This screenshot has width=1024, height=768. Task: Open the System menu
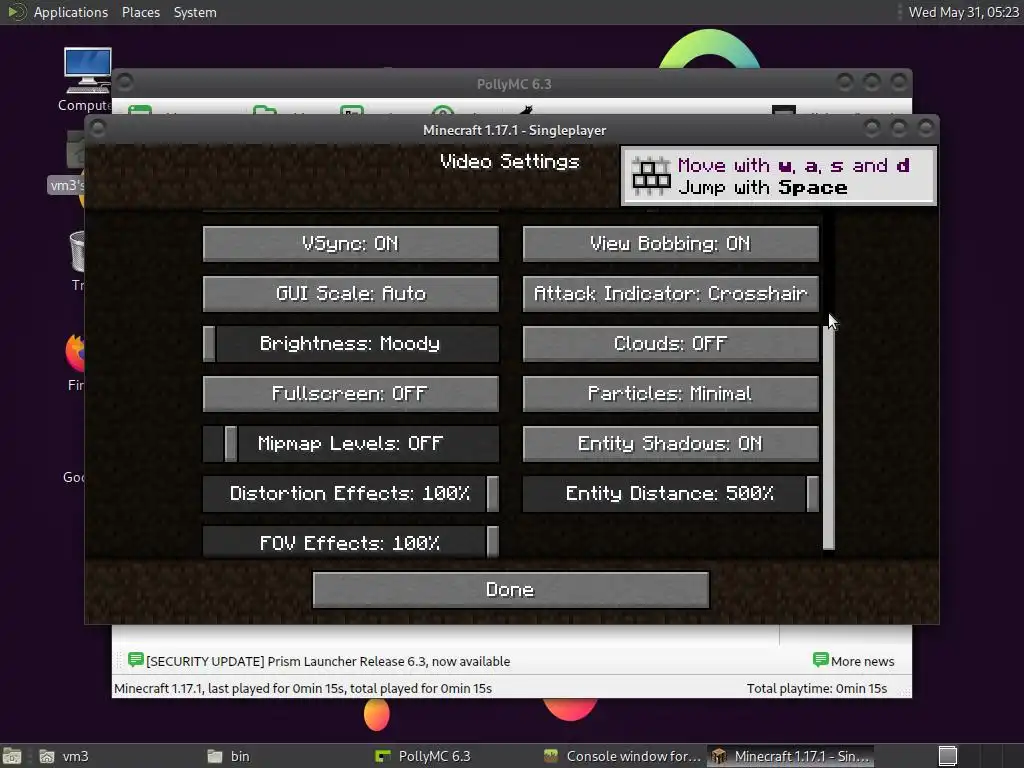(x=195, y=12)
